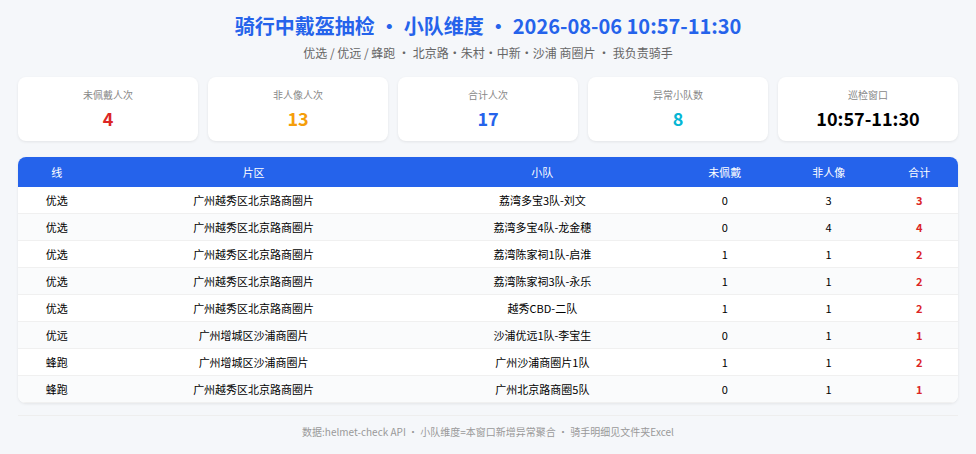The width and height of the screenshot is (976, 454).
Task: Select the 荔湾多宝4队-龙金穗 cell
Action: point(542,228)
